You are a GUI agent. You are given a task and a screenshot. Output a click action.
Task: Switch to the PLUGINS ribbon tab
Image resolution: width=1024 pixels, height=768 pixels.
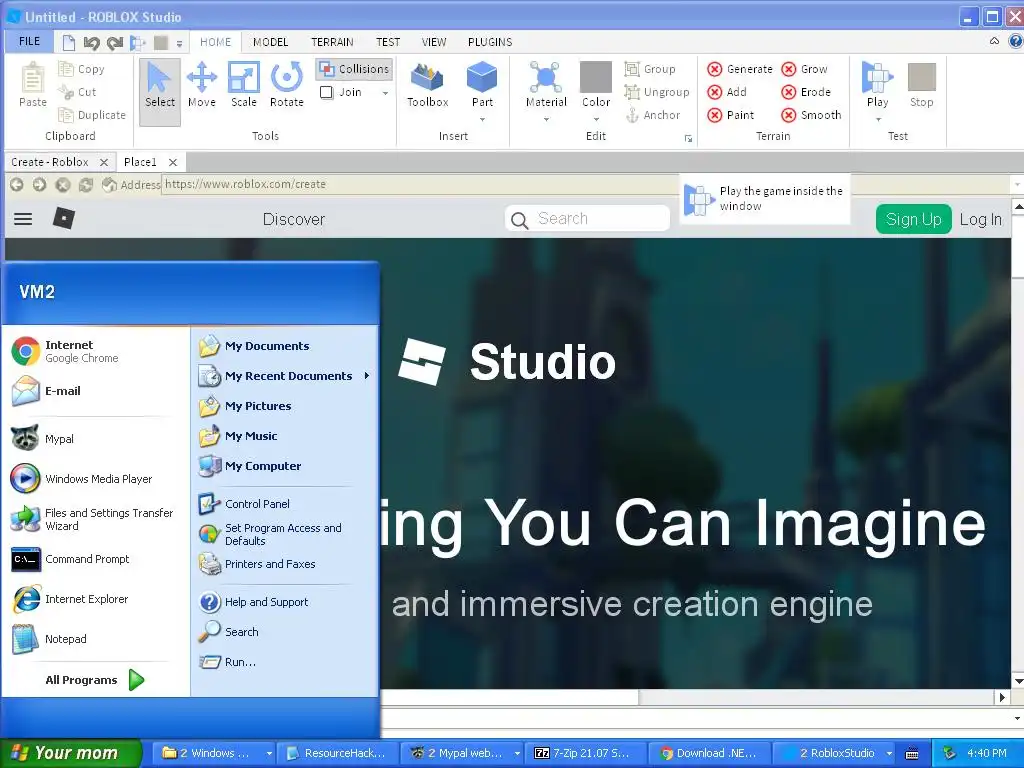[x=490, y=42]
